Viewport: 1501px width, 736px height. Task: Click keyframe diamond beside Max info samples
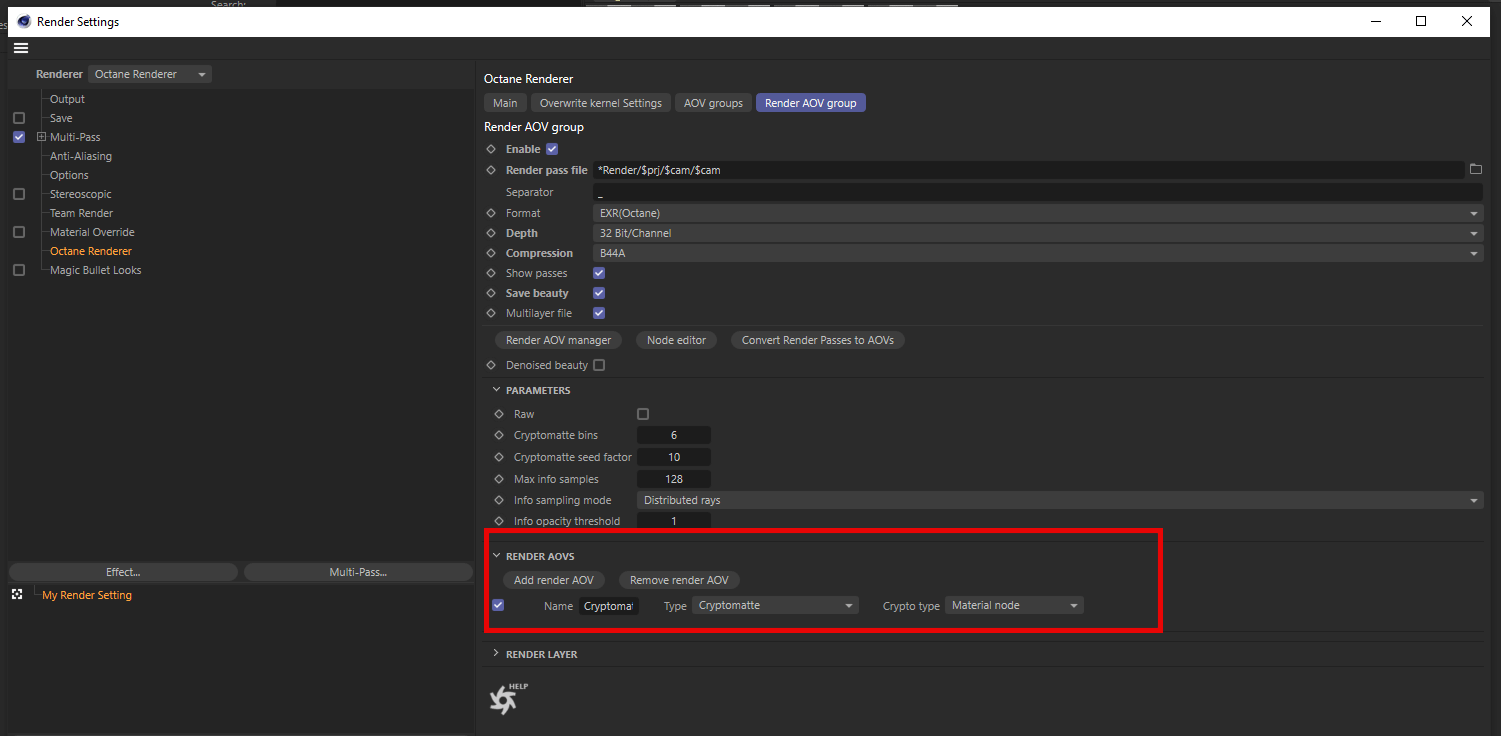(x=499, y=479)
